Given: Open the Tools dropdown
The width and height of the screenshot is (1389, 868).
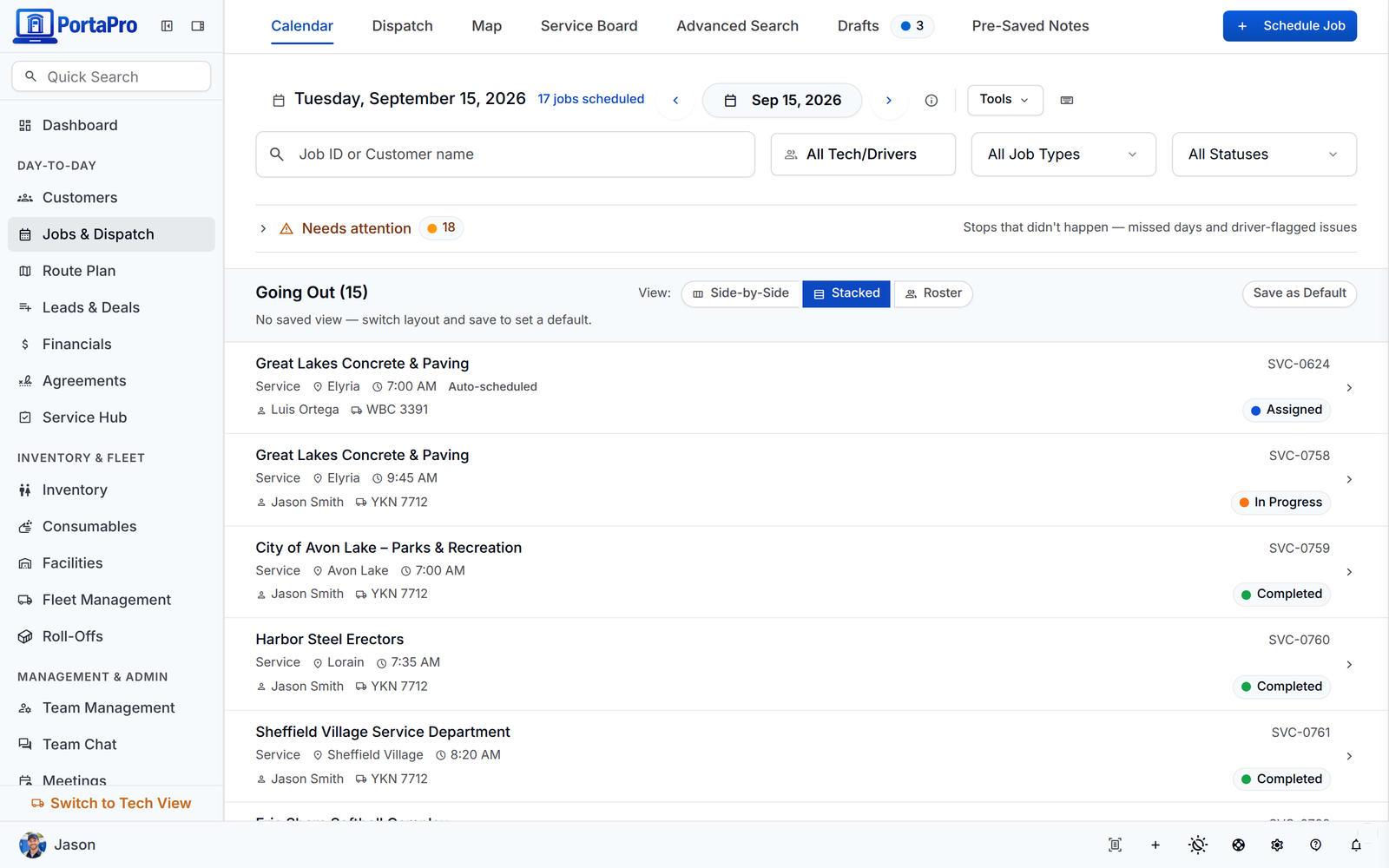Looking at the screenshot, I should pyautogui.click(x=1005, y=100).
